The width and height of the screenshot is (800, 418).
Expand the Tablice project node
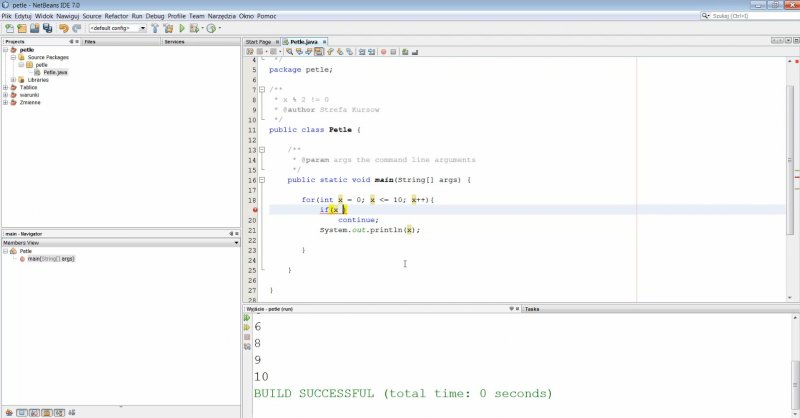[6, 87]
